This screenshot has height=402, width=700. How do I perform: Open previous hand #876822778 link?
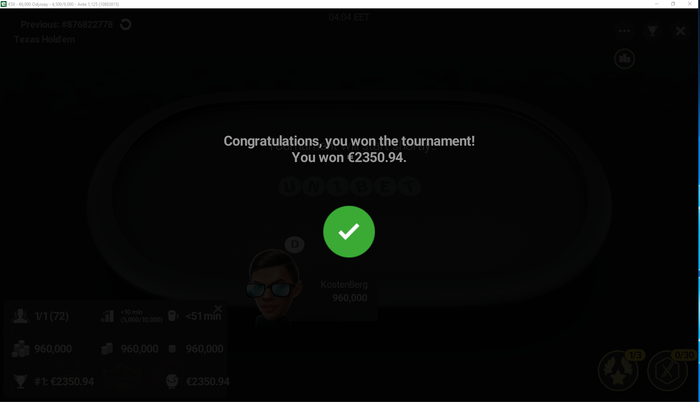[x=67, y=24]
